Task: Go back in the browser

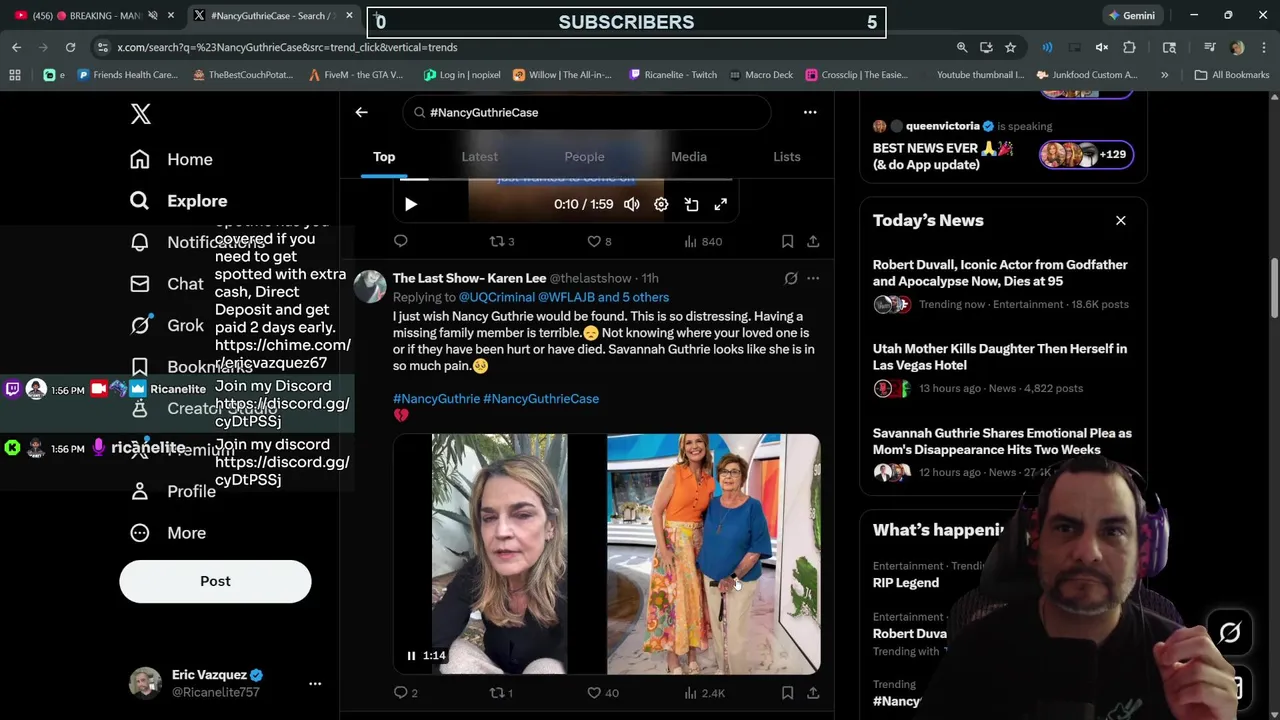Action: (16, 47)
